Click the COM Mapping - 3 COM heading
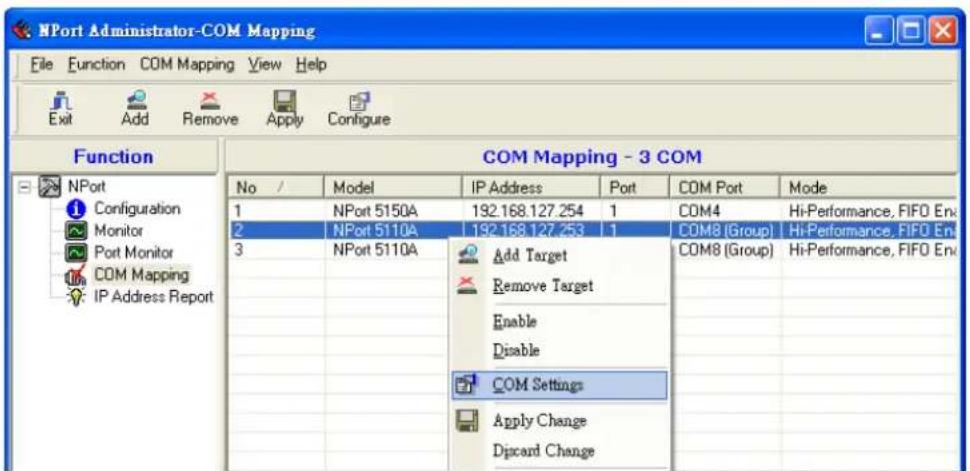Screen dimensions: 970x471 [x=592, y=157]
